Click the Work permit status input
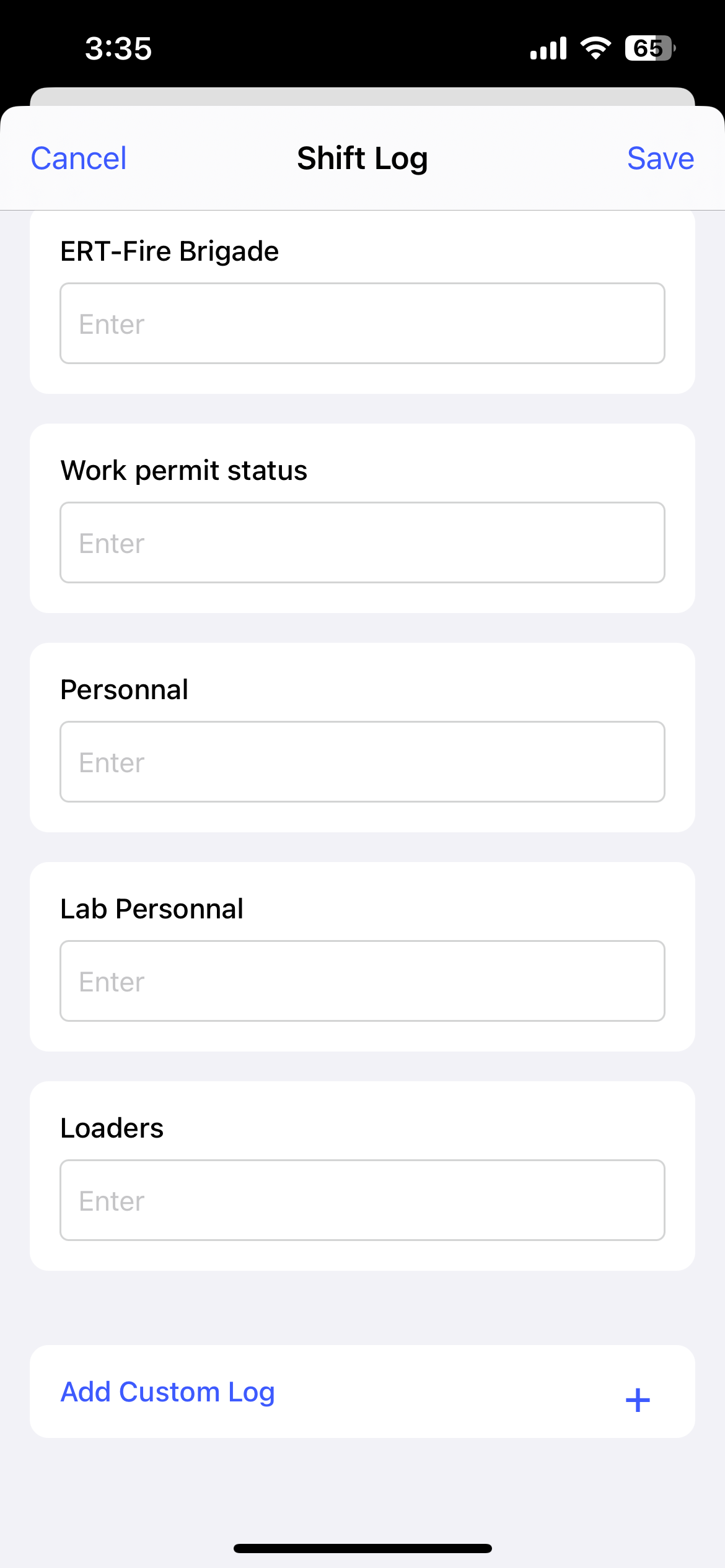The height and width of the screenshot is (1568, 725). [x=362, y=542]
